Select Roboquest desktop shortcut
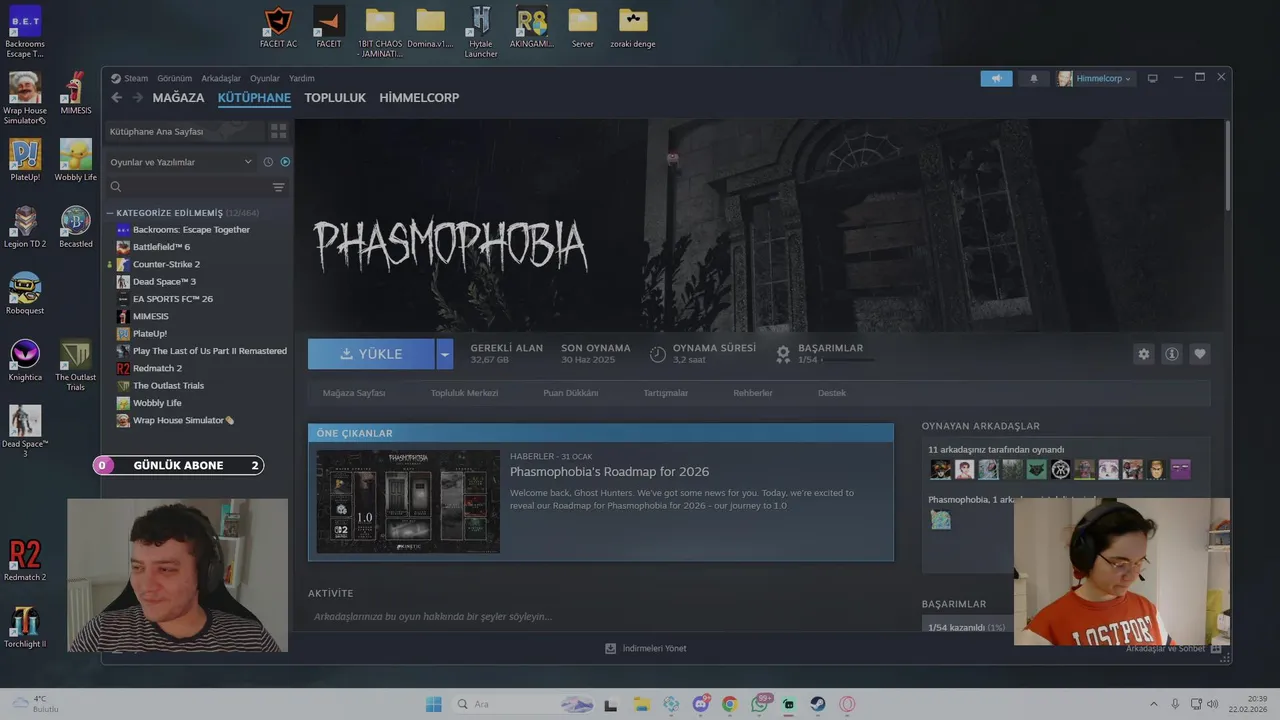Viewport: 1280px width, 720px height. pyautogui.click(x=25, y=293)
